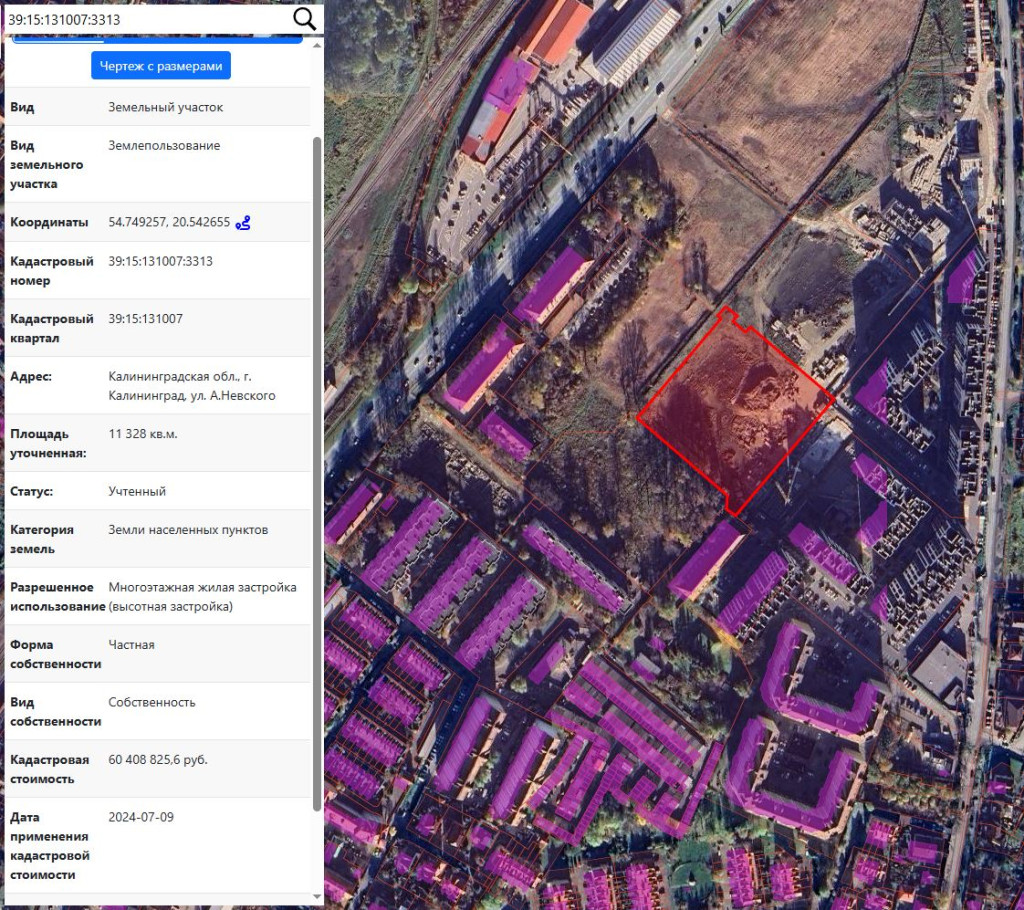The width and height of the screenshot is (1024, 910).
Task: Click ownership form value 'Частная'
Action: 131,645
